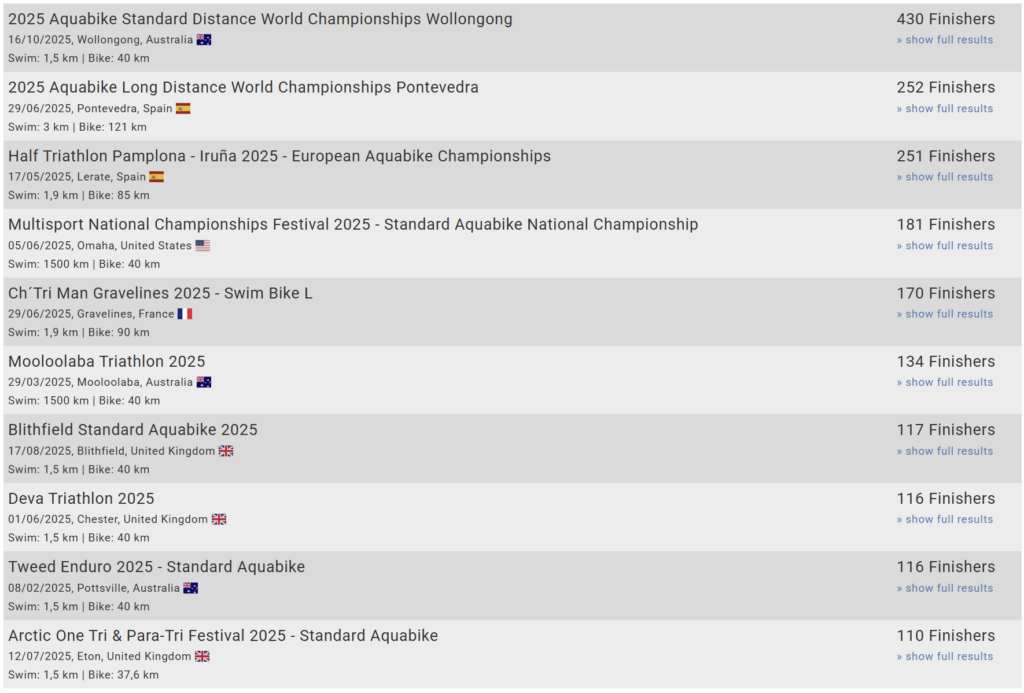
Task: Click the Spanish flag next to Pontevedra
Action: tap(181, 108)
